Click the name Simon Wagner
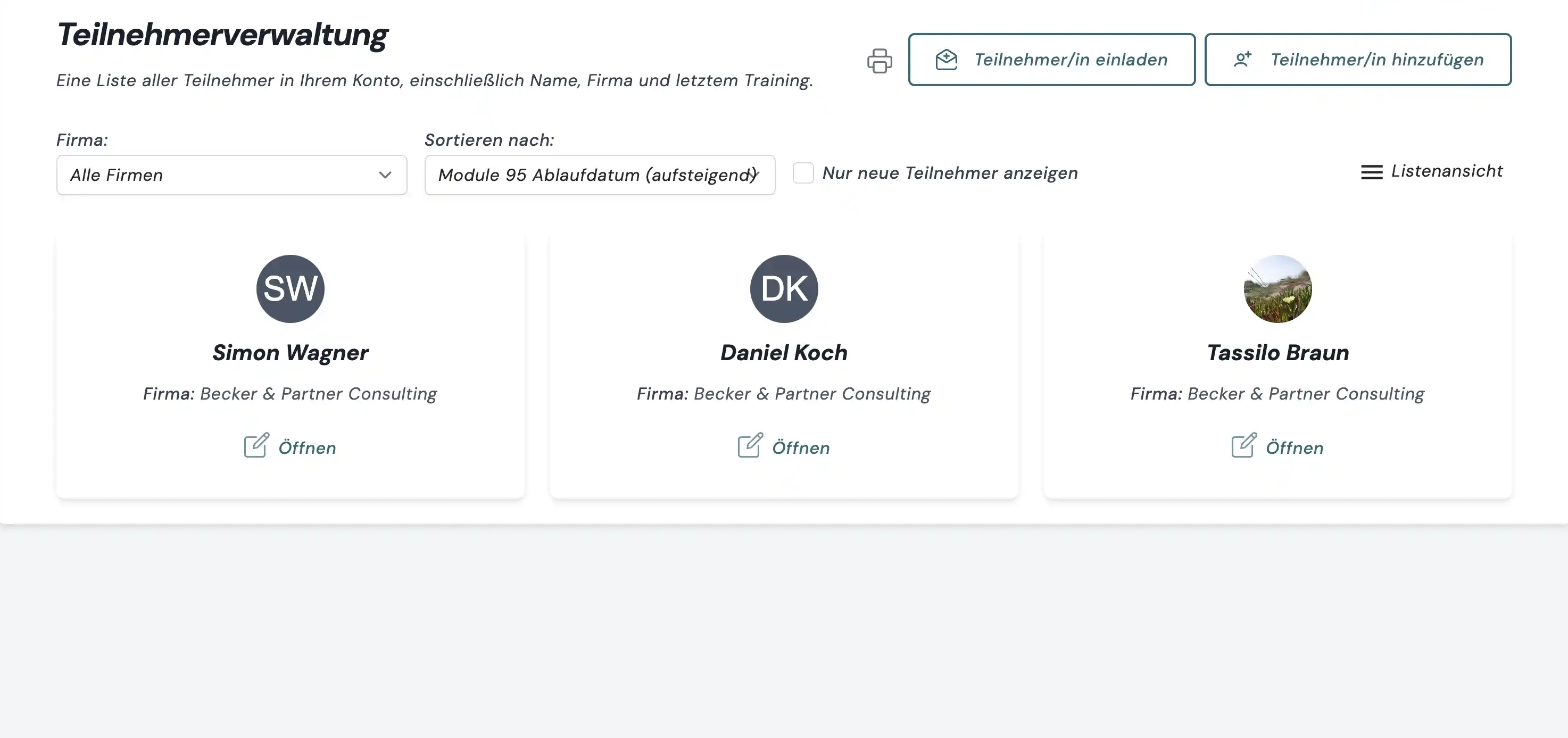Viewport: 1568px width, 738px height. pyautogui.click(x=291, y=353)
